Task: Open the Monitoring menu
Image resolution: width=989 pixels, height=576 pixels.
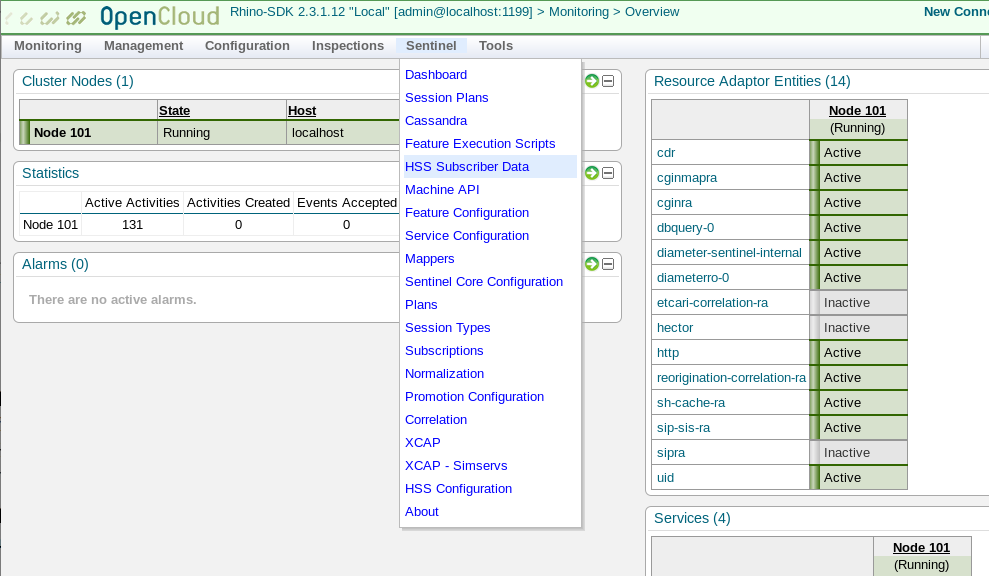Action: (x=48, y=46)
